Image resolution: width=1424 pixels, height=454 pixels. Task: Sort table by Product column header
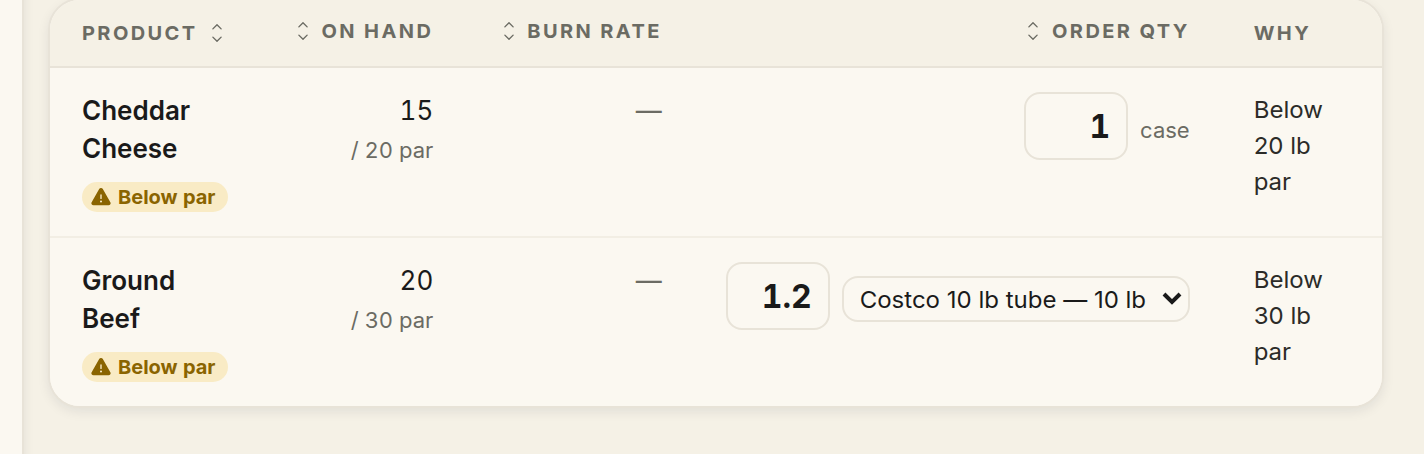click(x=139, y=33)
